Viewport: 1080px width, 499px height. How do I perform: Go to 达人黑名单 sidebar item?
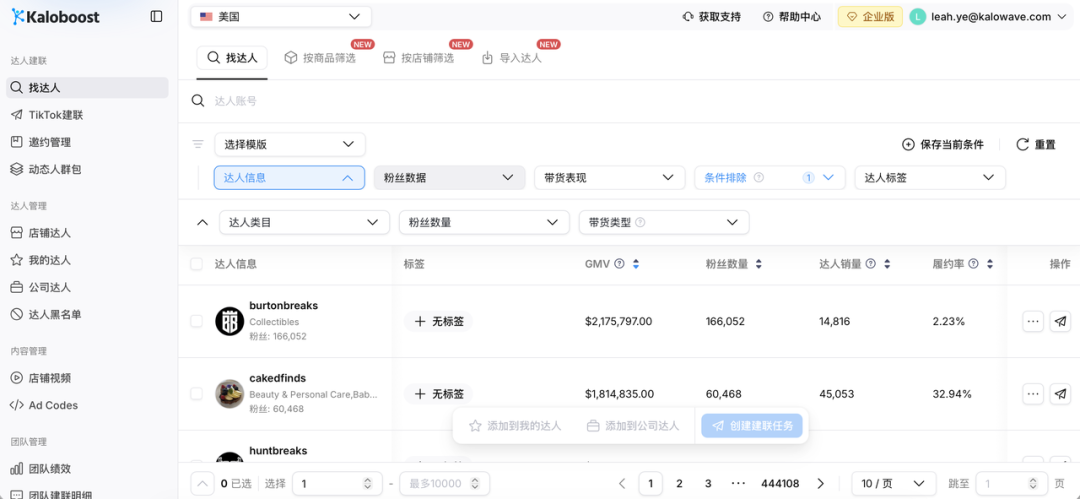(87, 314)
